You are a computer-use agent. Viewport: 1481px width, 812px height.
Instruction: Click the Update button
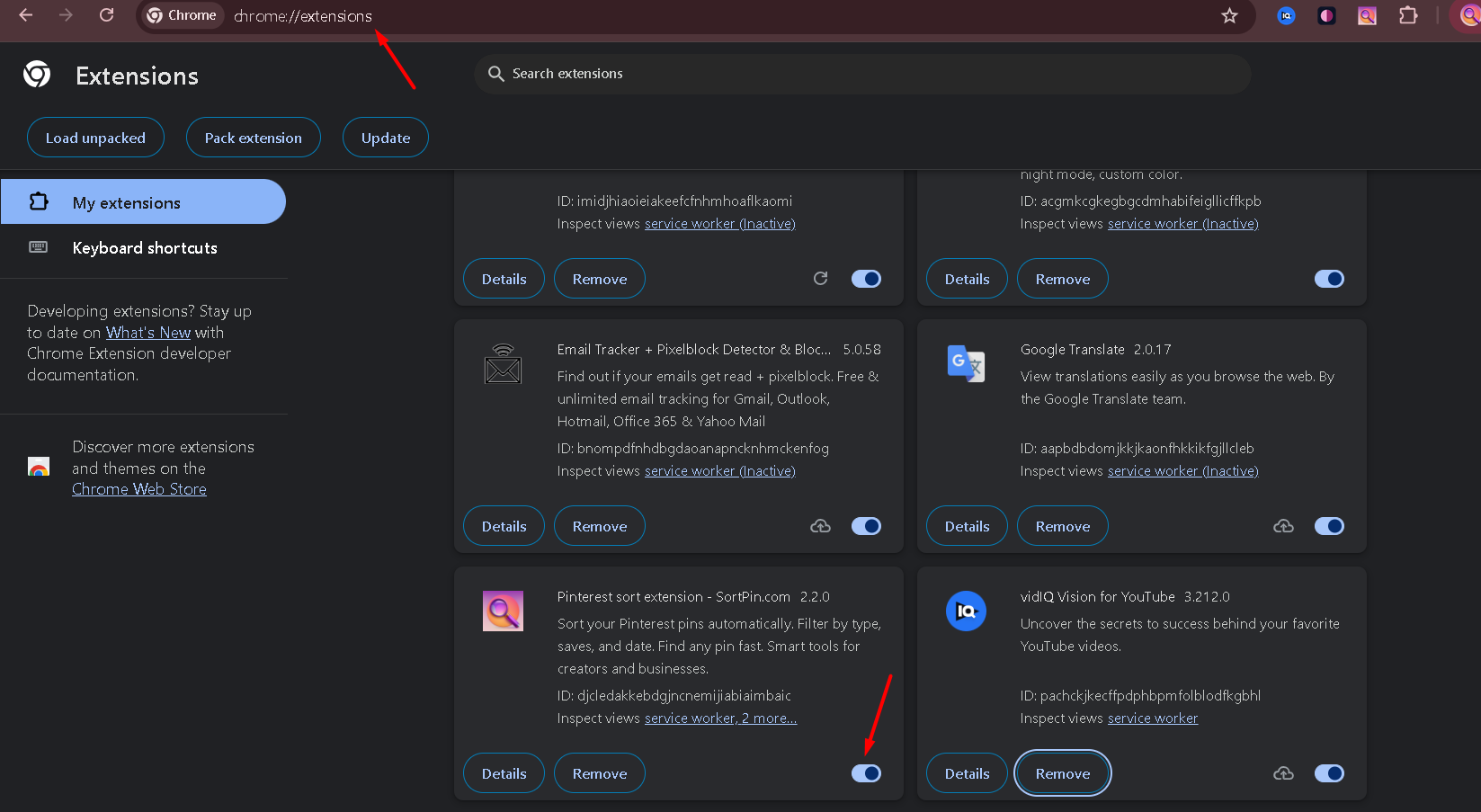(386, 138)
